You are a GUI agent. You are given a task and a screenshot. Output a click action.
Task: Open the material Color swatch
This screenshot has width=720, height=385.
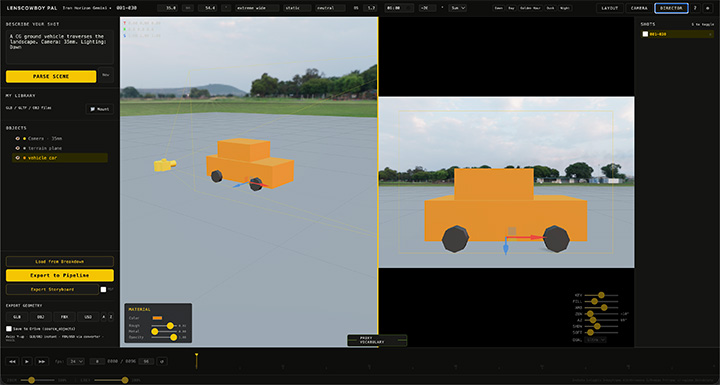(x=158, y=318)
